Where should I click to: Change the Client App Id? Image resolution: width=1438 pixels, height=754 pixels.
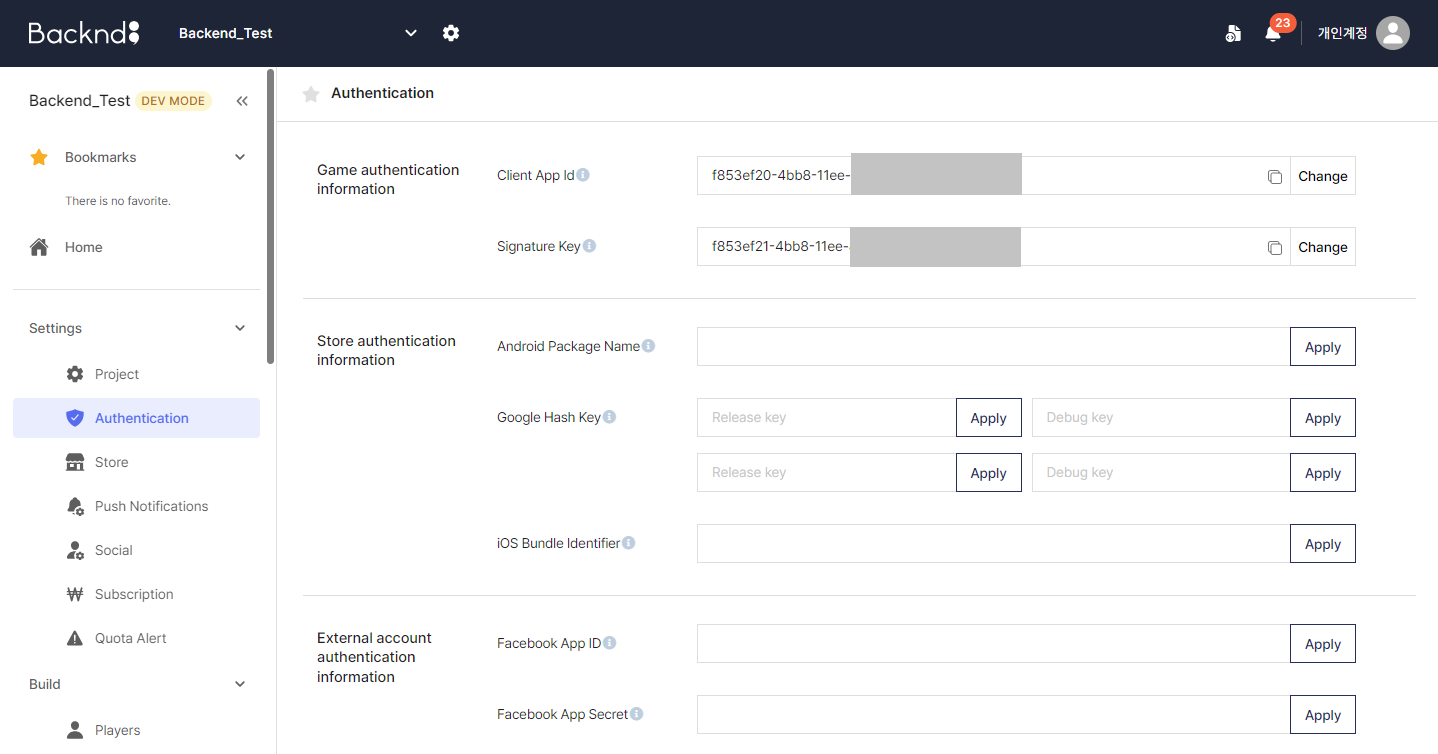tap(1323, 176)
